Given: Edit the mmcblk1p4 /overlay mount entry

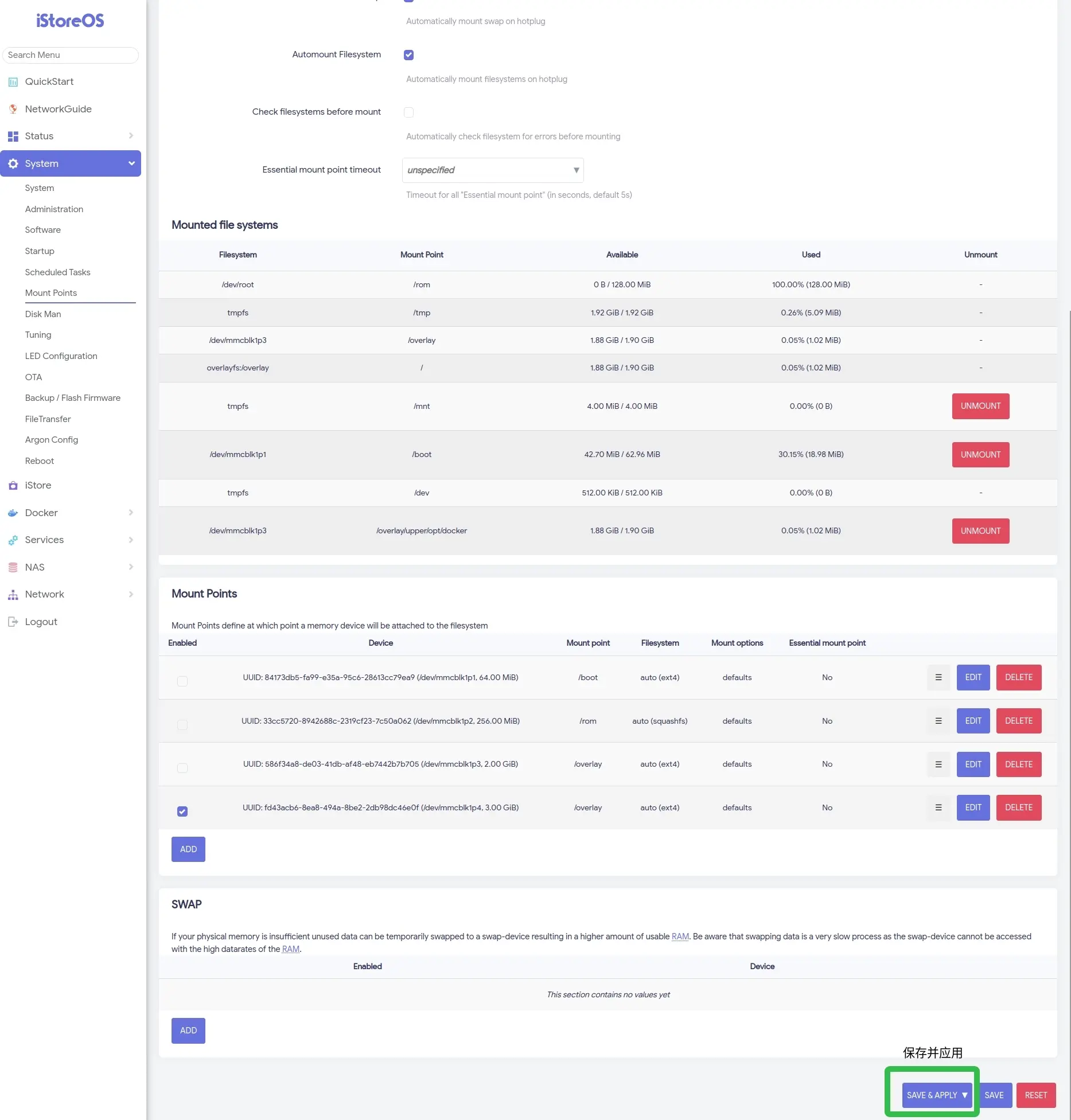Looking at the screenshot, I should coord(973,807).
